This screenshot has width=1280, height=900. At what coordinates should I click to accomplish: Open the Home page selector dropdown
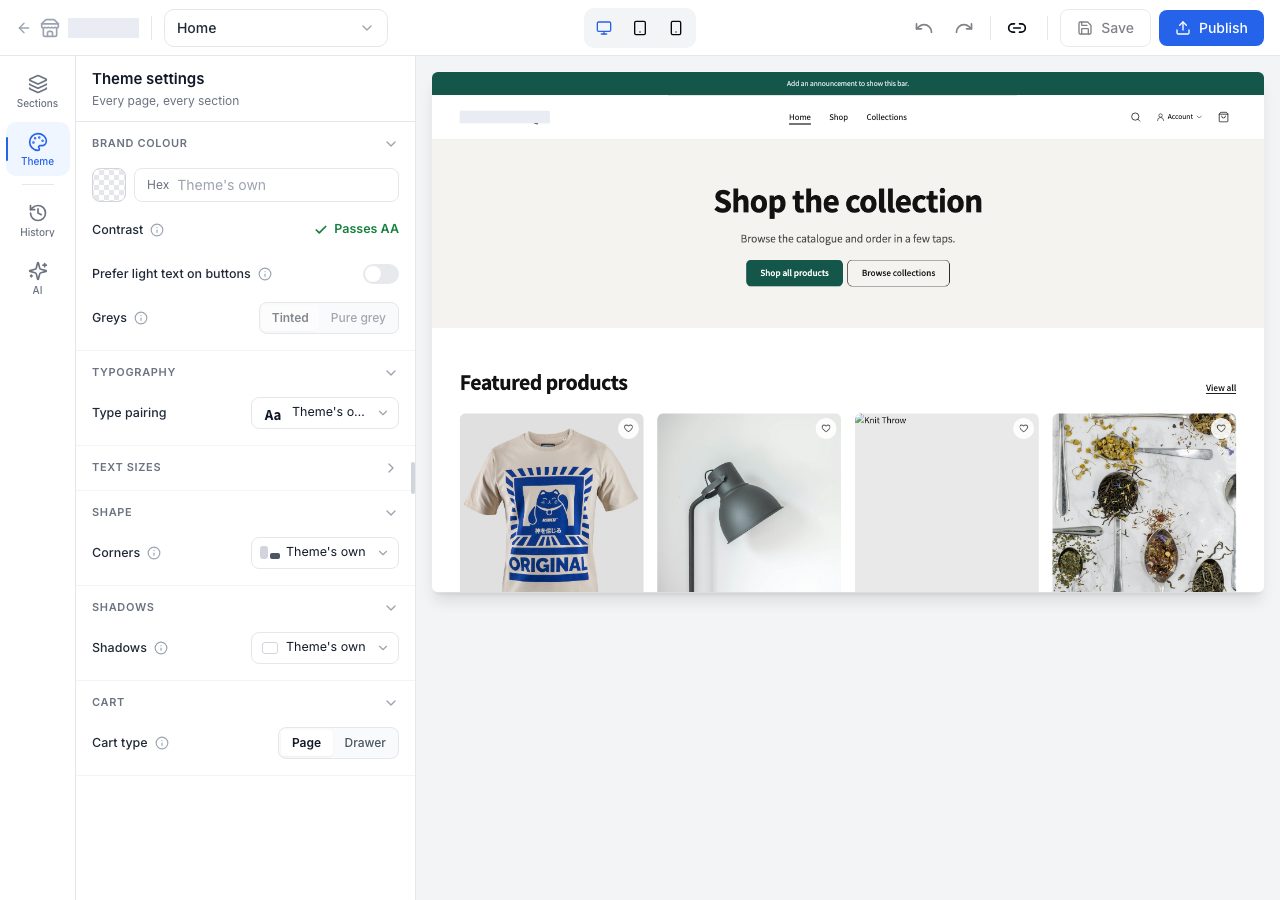[x=276, y=28]
